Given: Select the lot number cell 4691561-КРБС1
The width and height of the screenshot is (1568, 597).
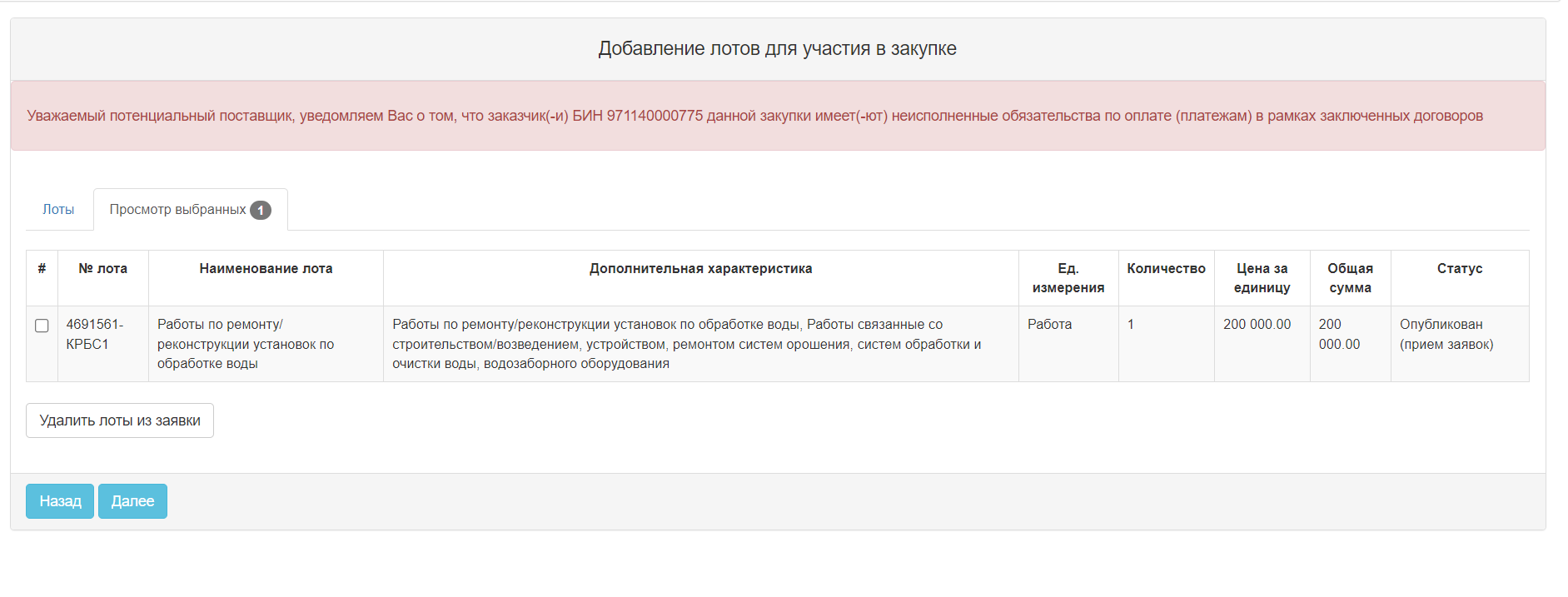Looking at the screenshot, I should [x=95, y=334].
